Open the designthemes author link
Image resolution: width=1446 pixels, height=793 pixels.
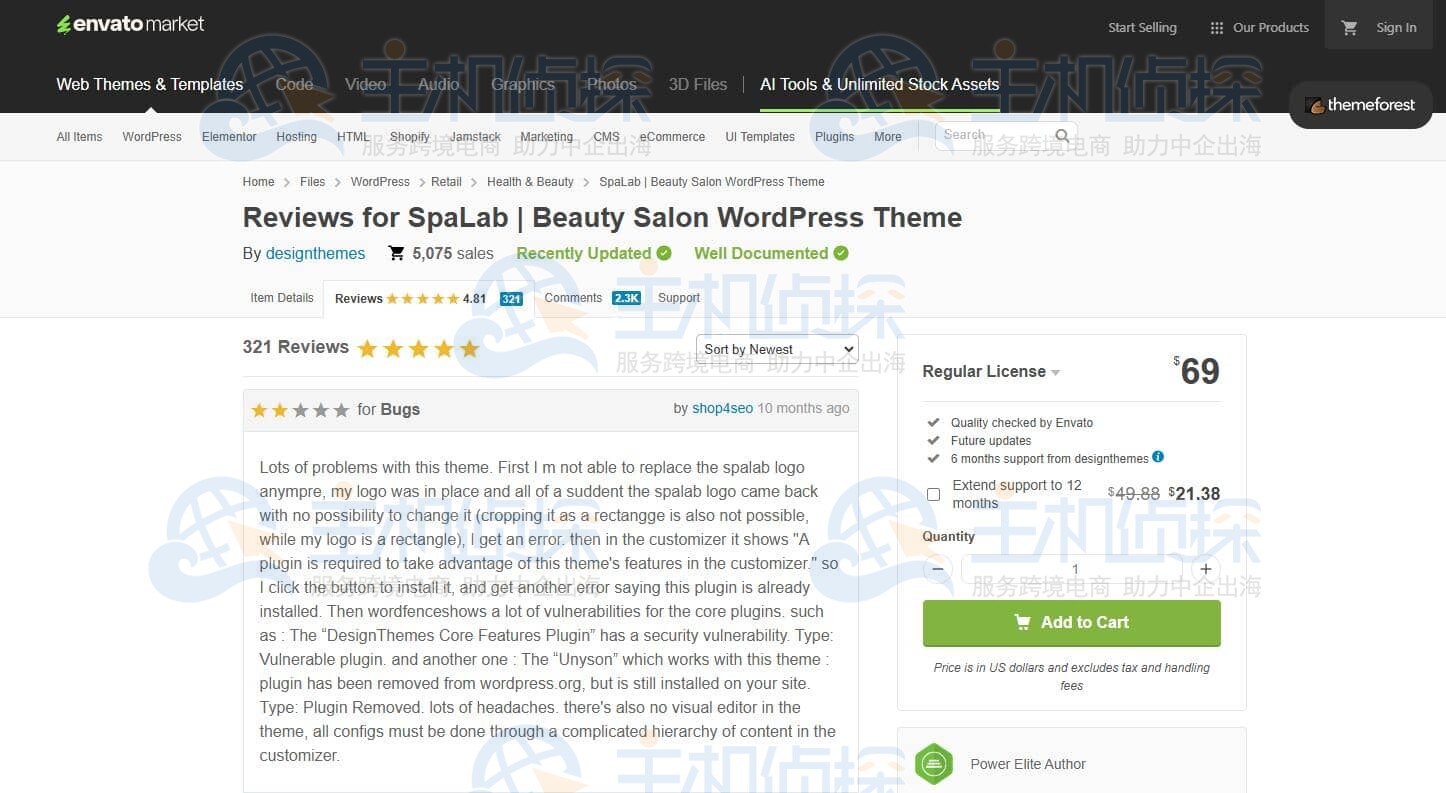pos(315,253)
